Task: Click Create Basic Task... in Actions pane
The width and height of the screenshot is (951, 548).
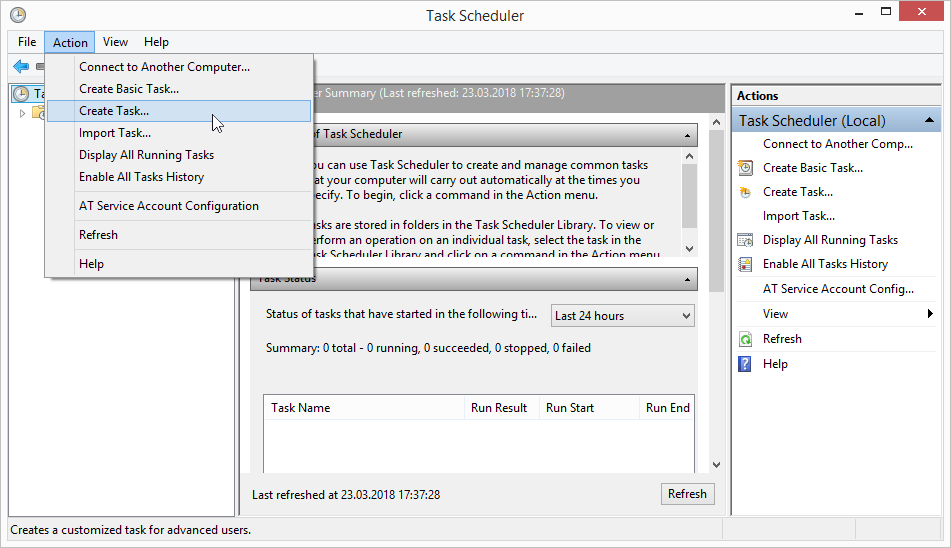Action: point(813,168)
